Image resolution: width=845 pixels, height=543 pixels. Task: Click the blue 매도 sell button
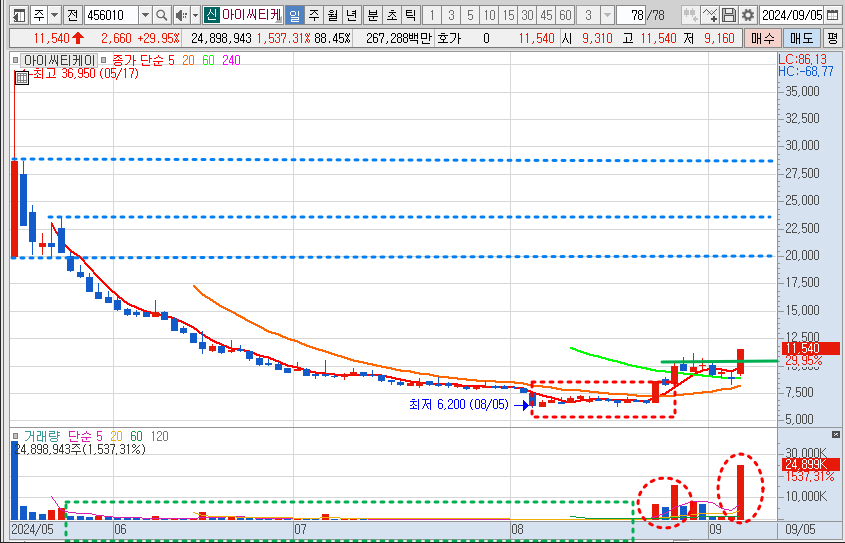coord(801,38)
